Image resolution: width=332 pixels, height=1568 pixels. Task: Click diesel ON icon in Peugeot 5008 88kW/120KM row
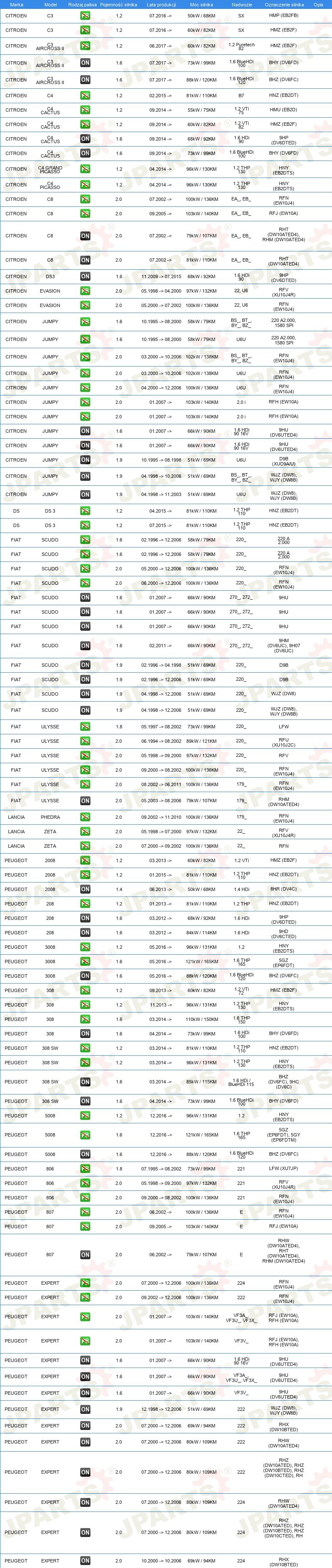pyautogui.click(x=85, y=1154)
